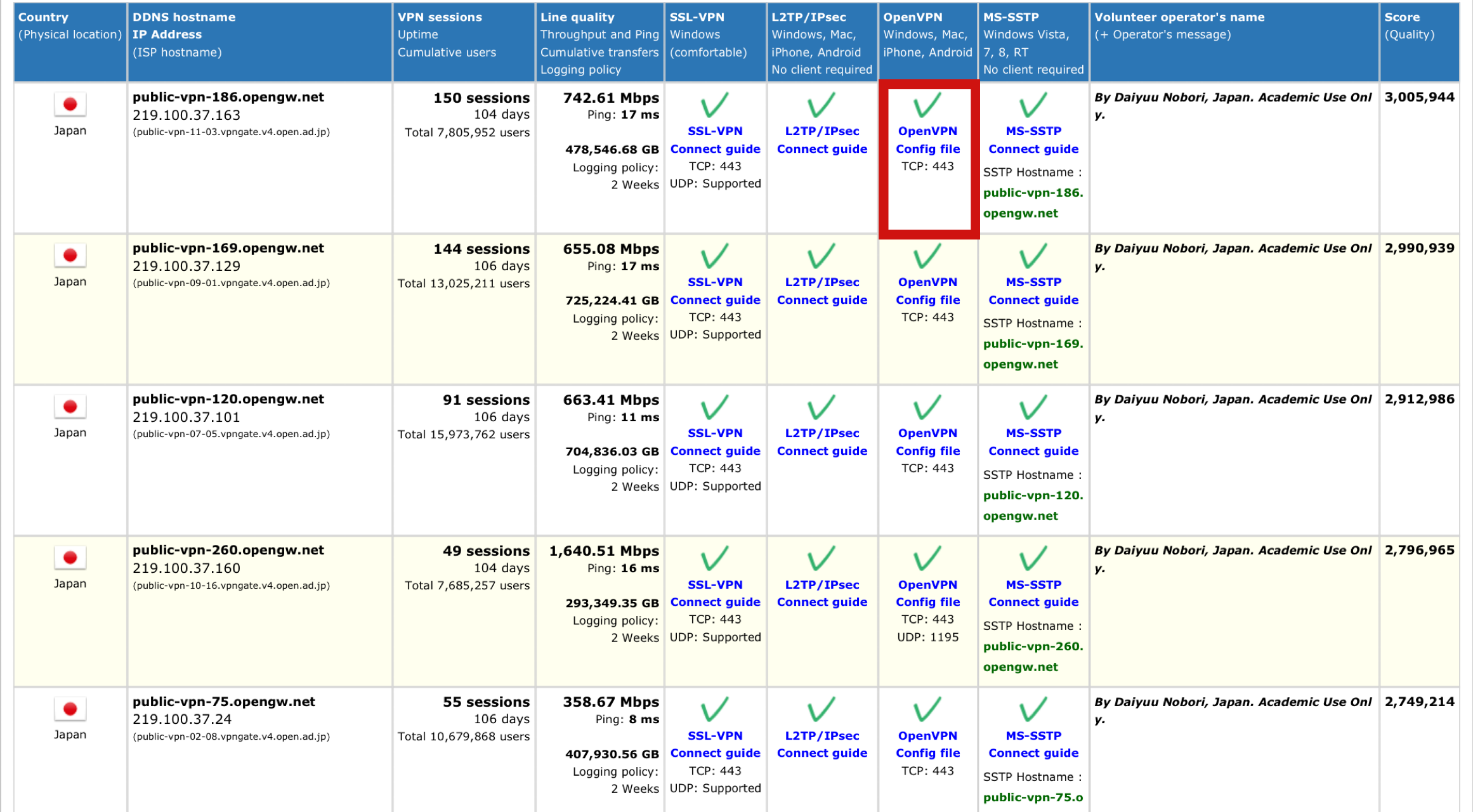
Task: Click Japan flag icon for public-vpn-186 row
Action: click(70, 104)
